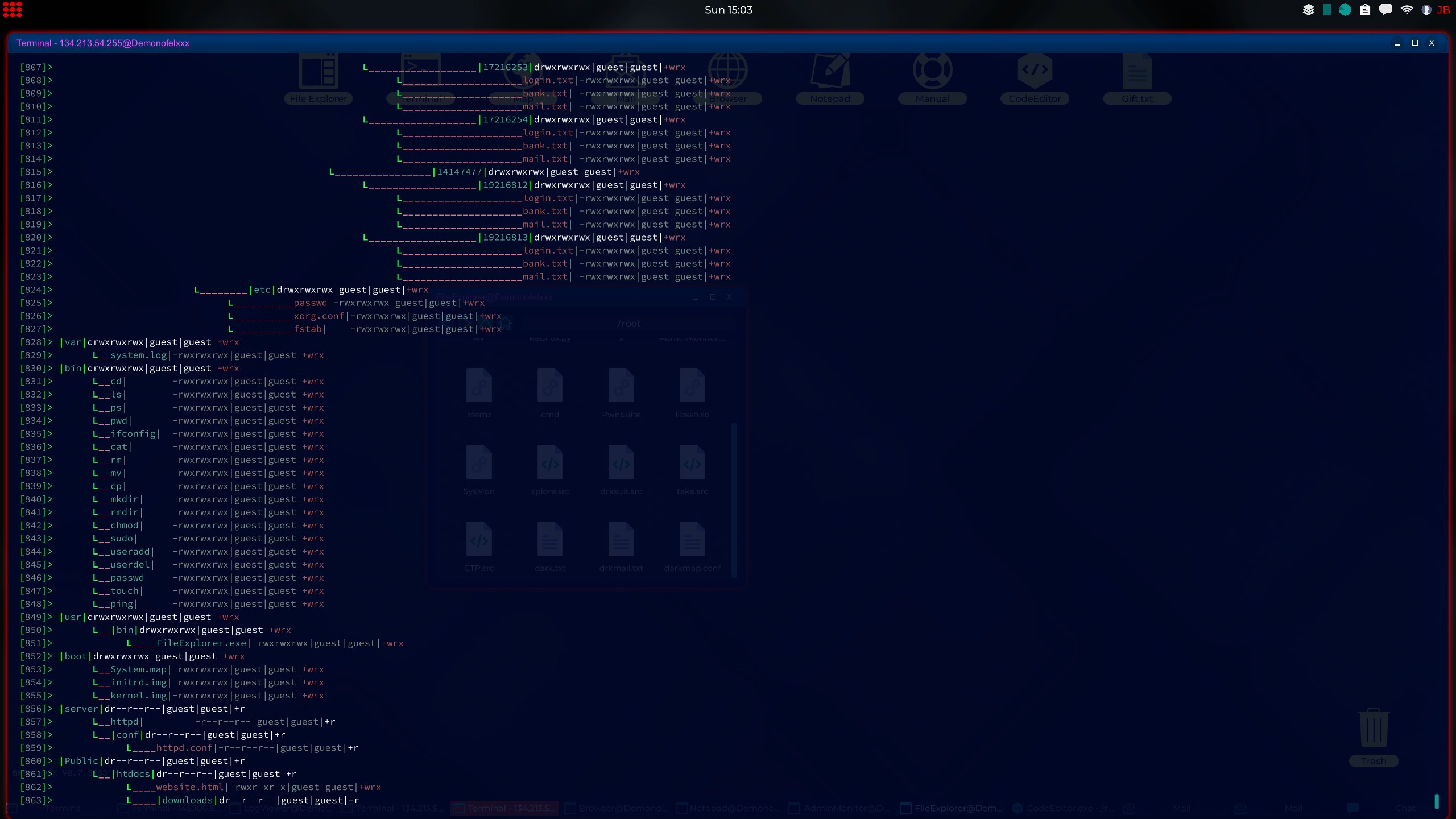Open the clipboard tray icon
This screenshot has width=1456, height=819.
click(x=1365, y=10)
